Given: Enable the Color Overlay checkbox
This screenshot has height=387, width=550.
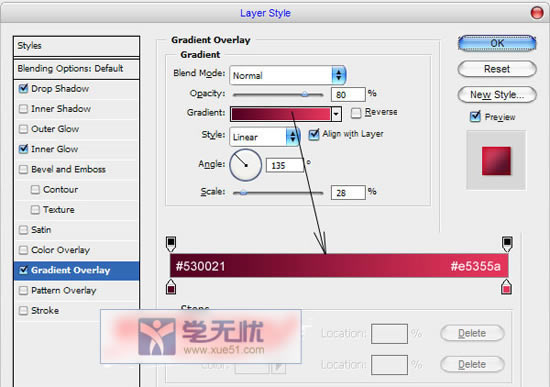Looking at the screenshot, I should [x=24, y=250].
